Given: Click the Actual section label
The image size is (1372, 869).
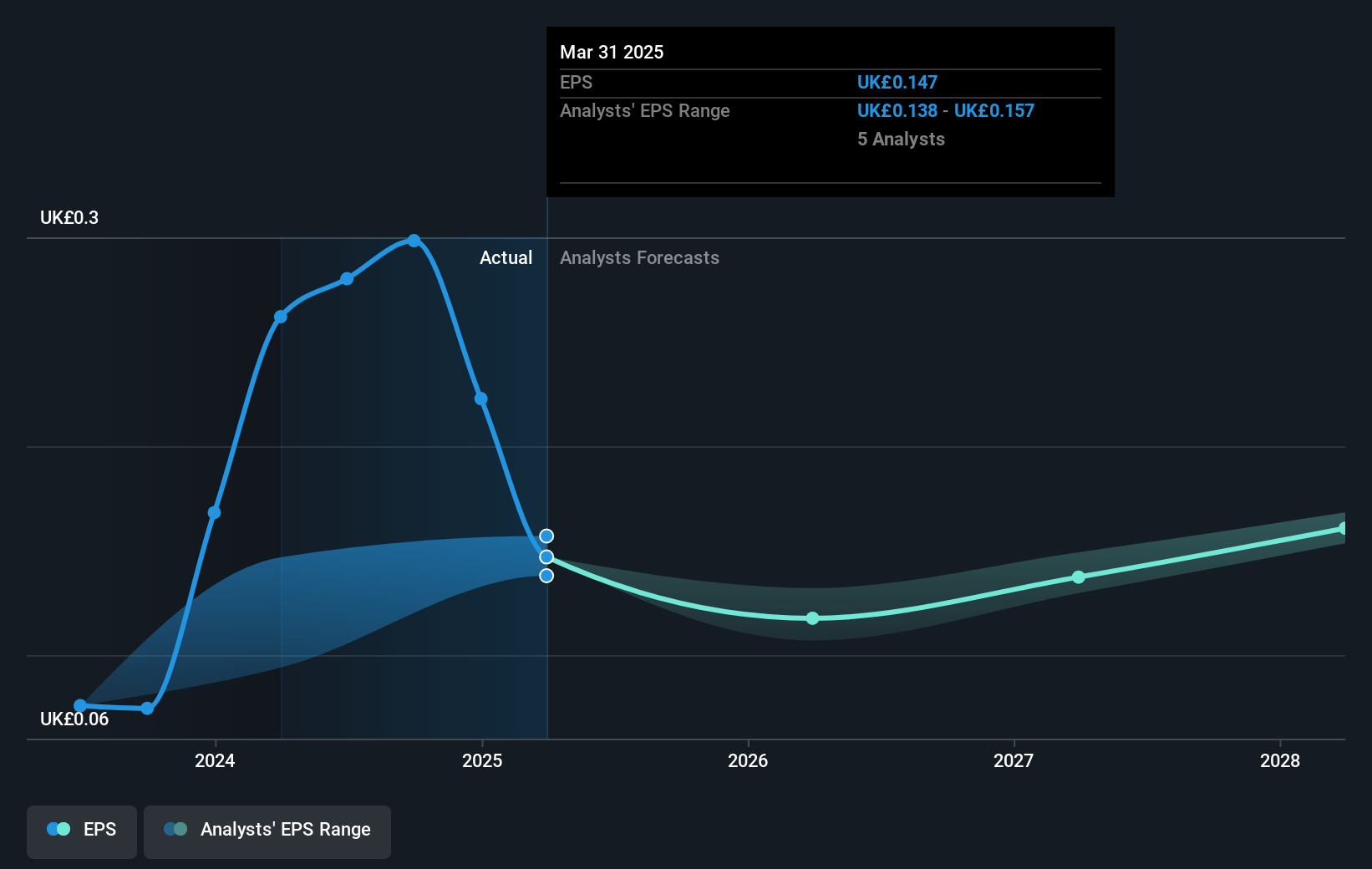Looking at the screenshot, I should [506, 258].
